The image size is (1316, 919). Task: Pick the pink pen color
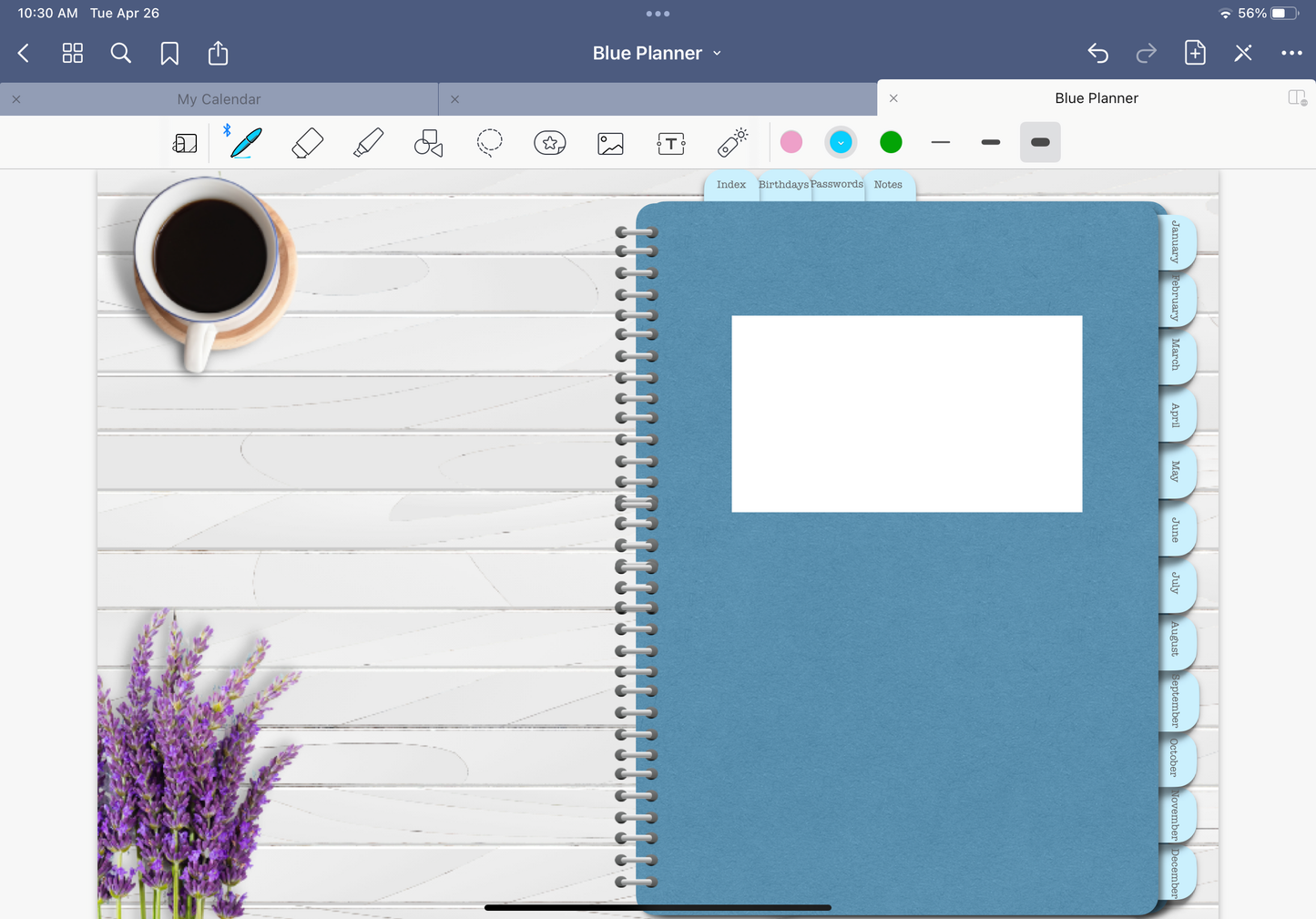[x=791, y=142]
